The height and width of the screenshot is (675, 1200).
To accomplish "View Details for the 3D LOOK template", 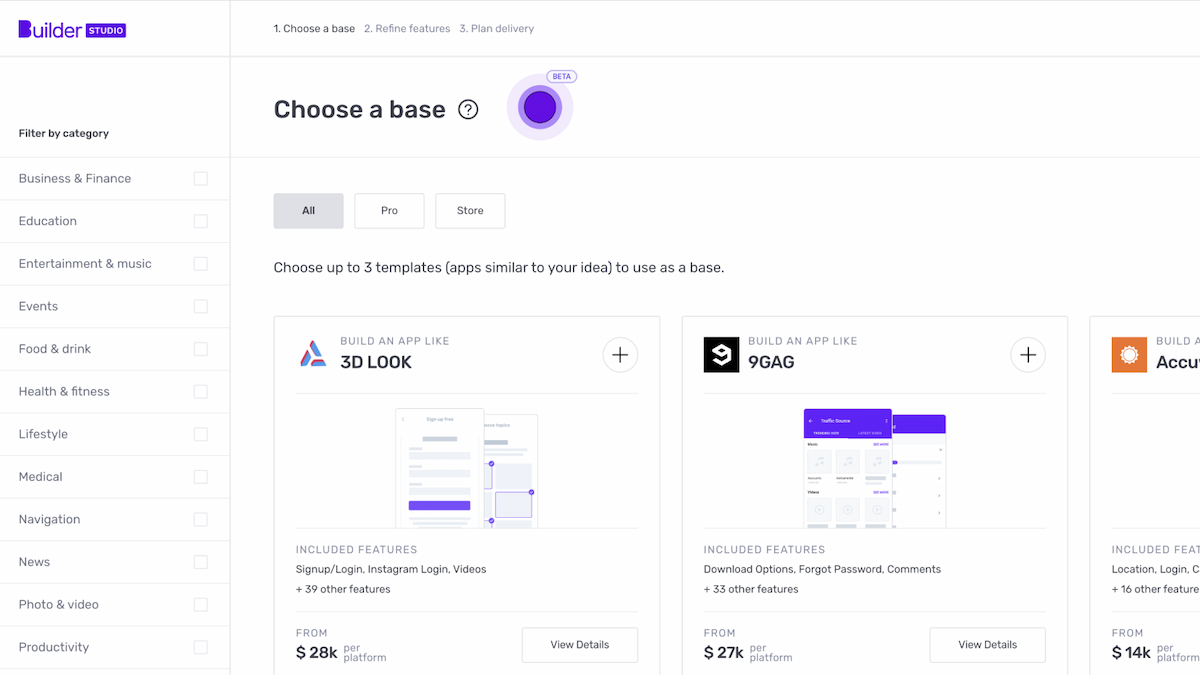I will tap(580, 645).
